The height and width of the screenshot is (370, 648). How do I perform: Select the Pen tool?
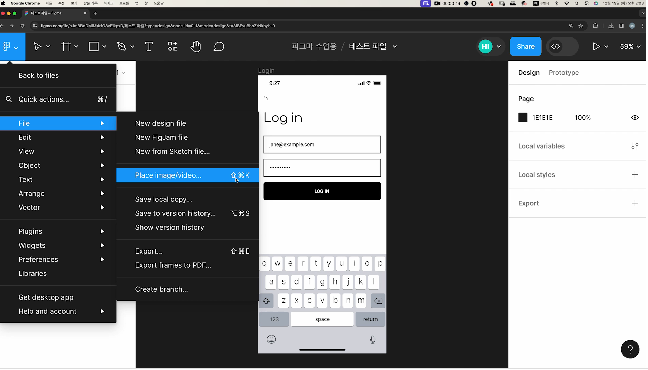point(122,47)
